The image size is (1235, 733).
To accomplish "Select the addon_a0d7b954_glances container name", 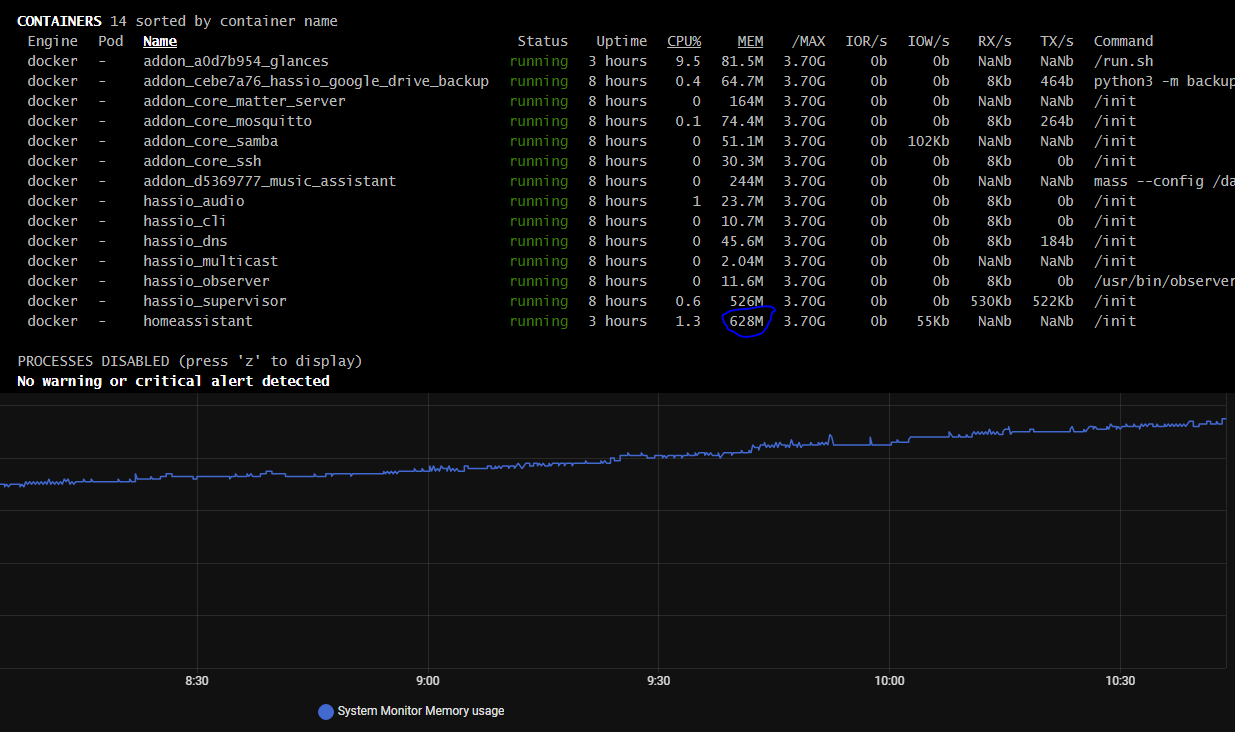I will 236,61.
